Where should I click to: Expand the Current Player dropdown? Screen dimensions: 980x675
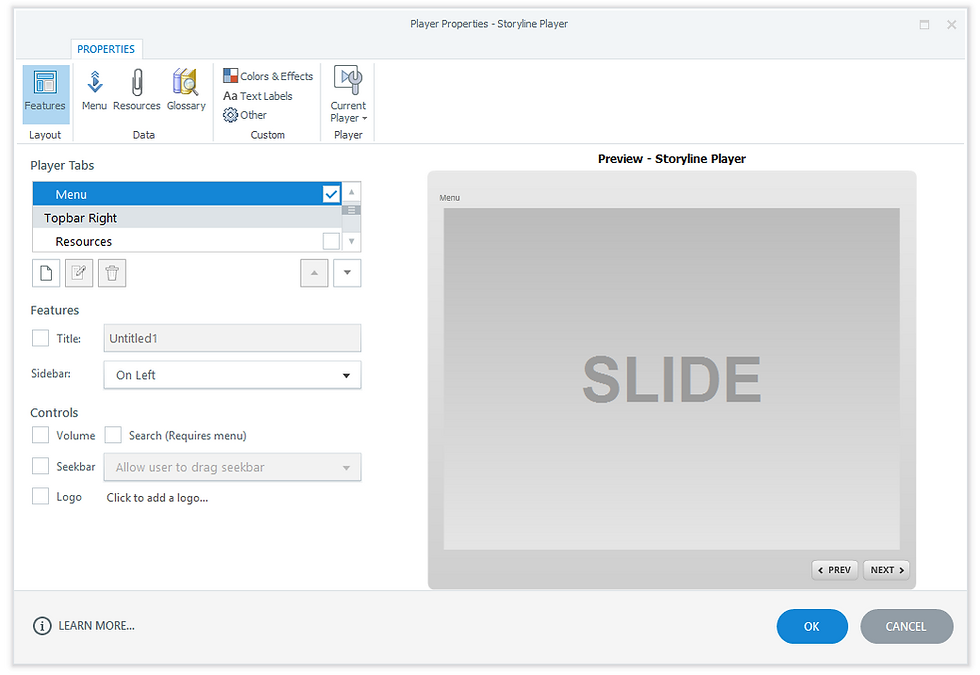[x=348, y=94]
